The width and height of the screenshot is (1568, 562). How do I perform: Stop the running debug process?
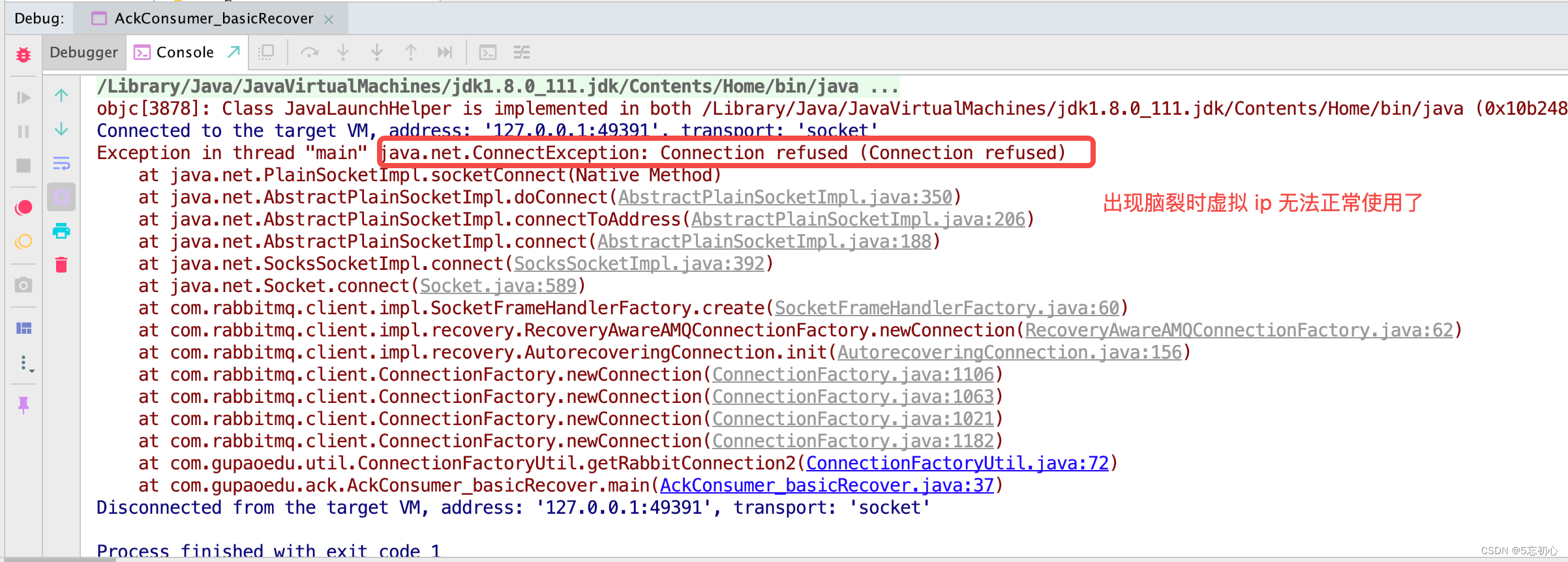pos(23,166)
